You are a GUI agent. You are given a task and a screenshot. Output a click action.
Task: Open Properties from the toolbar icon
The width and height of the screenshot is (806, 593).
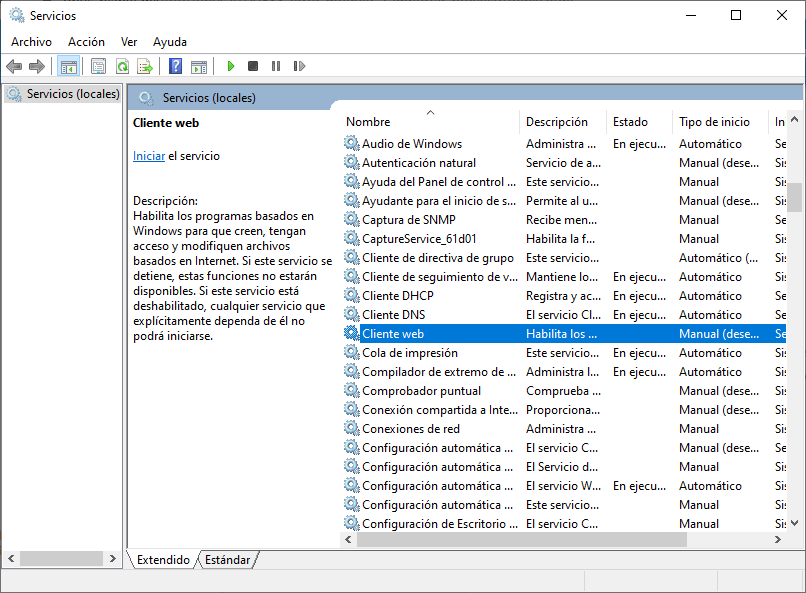click(x=98, y=67)
